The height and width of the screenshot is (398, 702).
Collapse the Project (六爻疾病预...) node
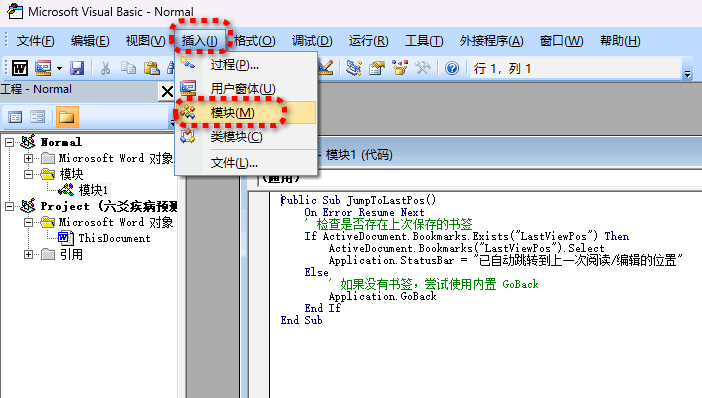[9, 206]
